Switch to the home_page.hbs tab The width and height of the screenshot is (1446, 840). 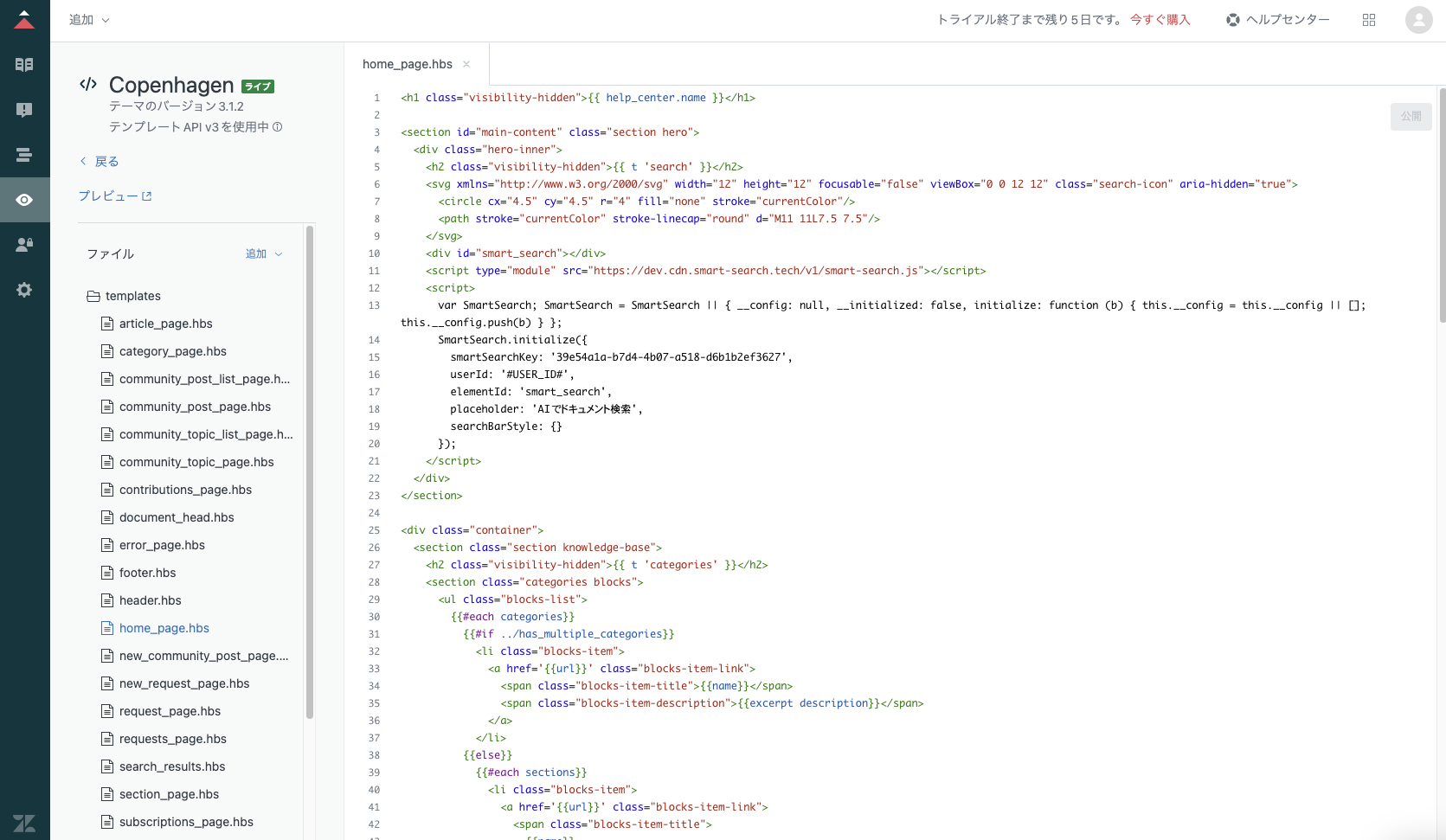click(407, 64)
